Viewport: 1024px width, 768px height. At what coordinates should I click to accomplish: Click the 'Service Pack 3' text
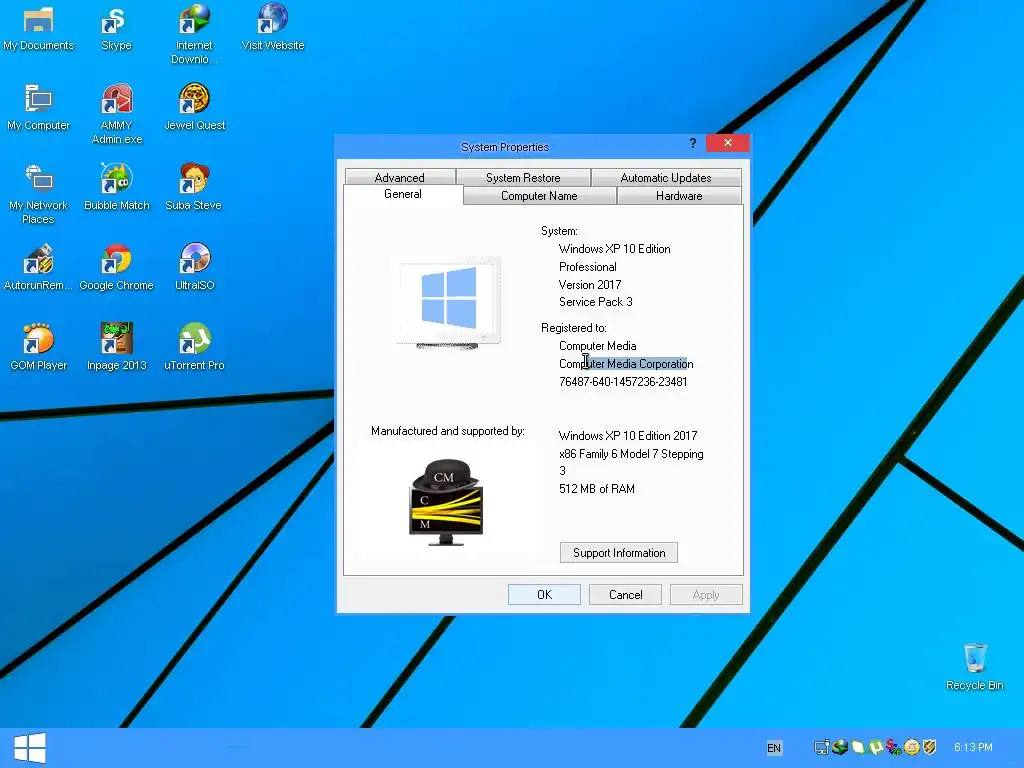(596, 302)
